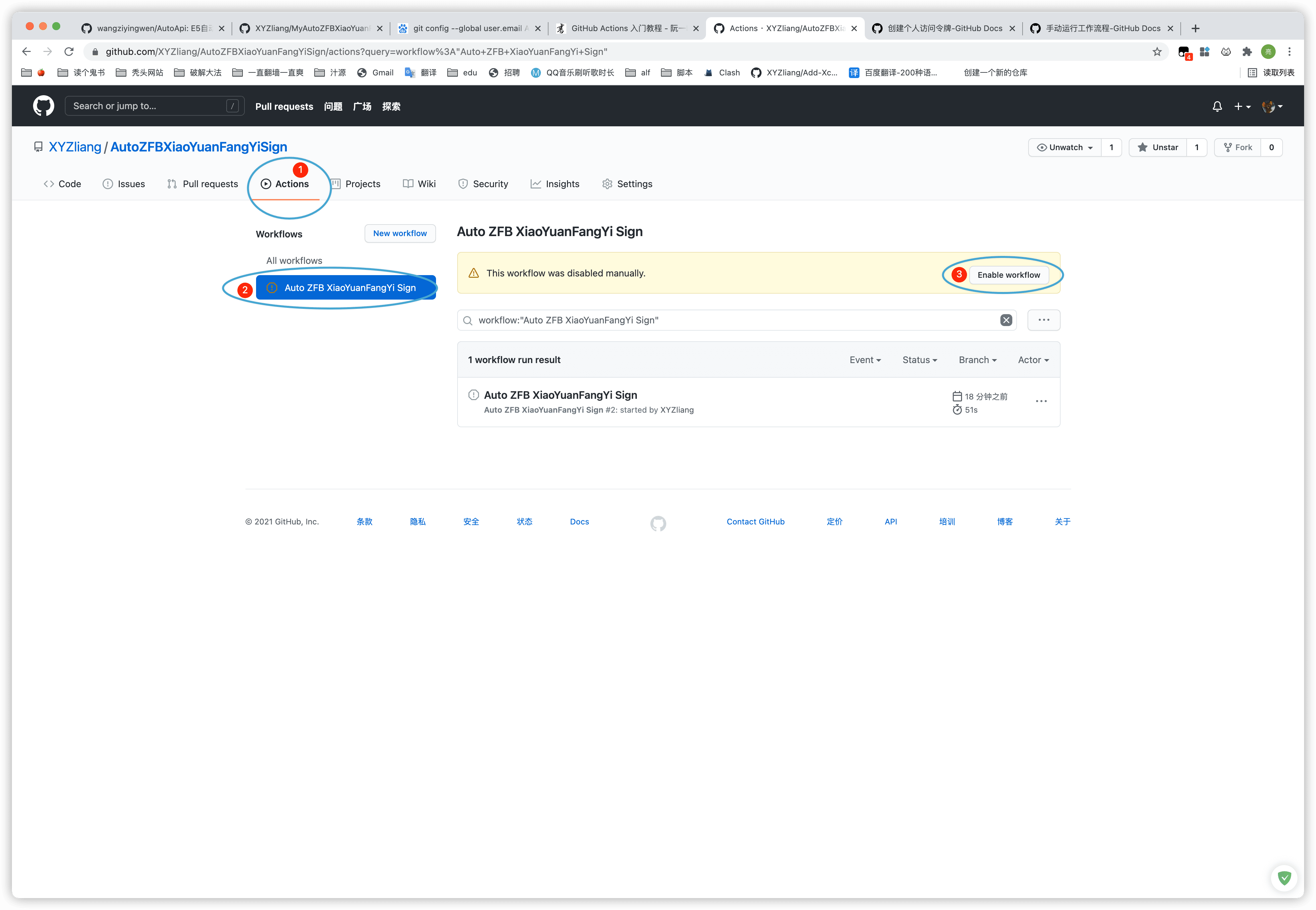Open the notifications bell icon
1316x910 pixels.
pyautogui.click(x=1217, y=106)
